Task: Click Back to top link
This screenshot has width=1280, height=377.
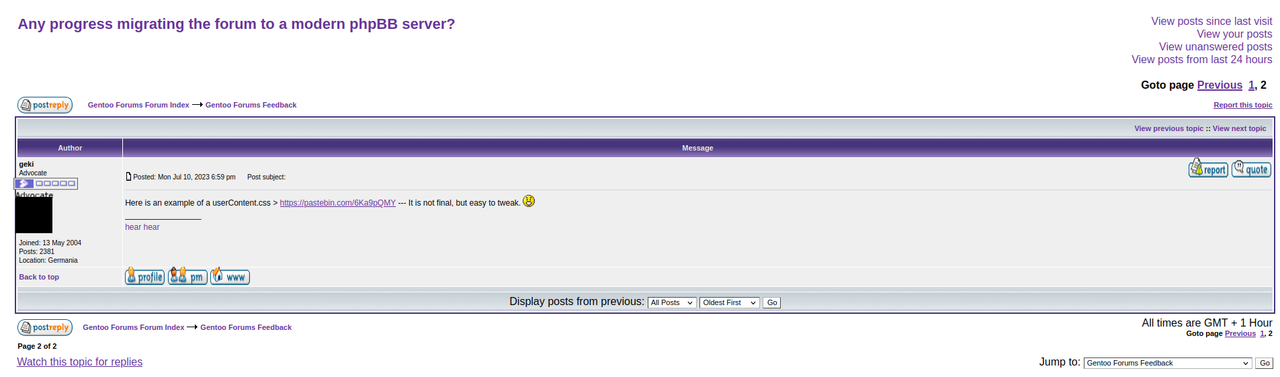Action: [39, 277]
